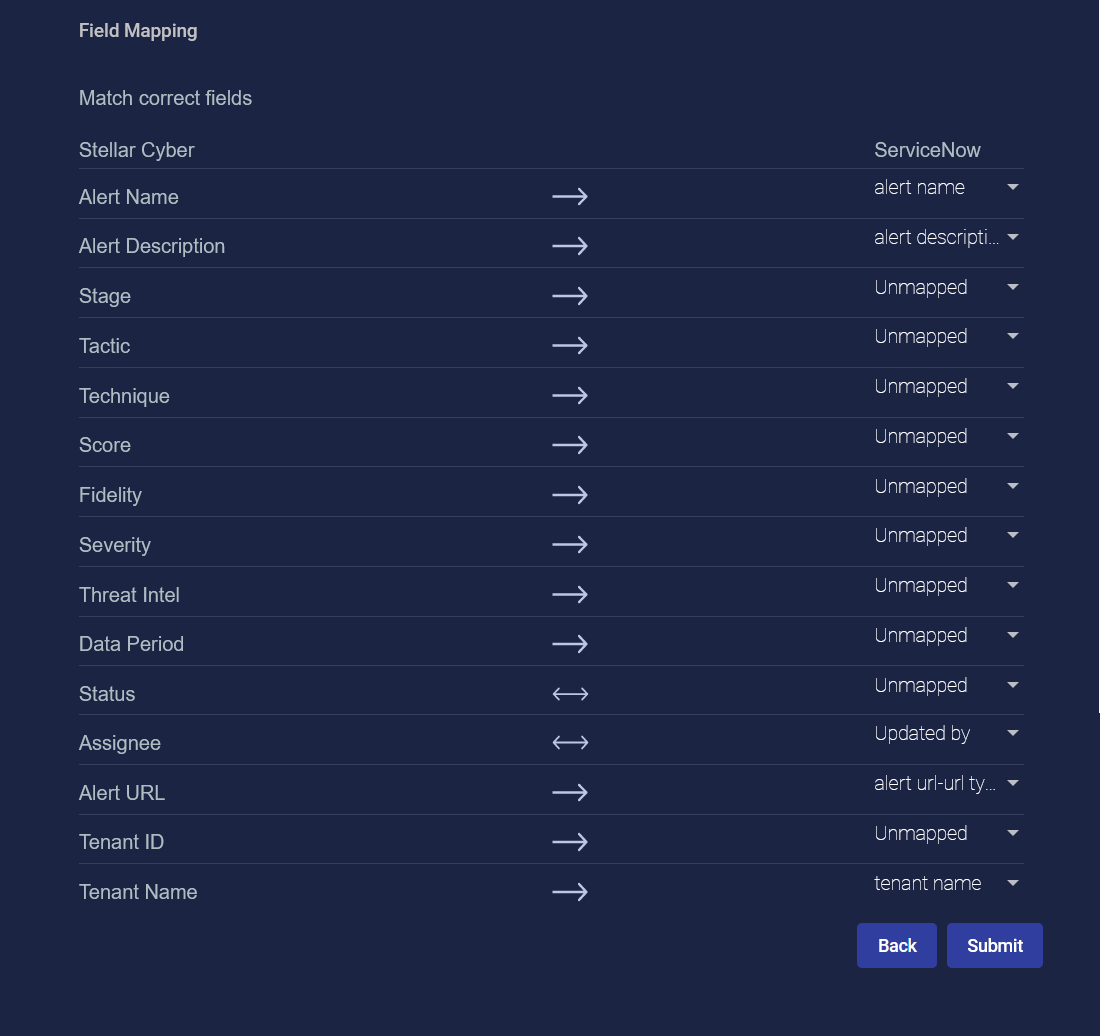Expand the Alert URL mapping dropdown
1100x1036 pixels.
(x=946, y=784)
